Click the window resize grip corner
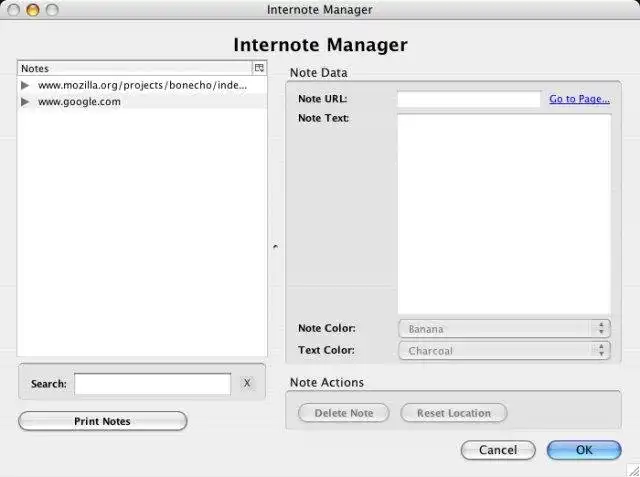The image size is (640, 477). point(633,470)
